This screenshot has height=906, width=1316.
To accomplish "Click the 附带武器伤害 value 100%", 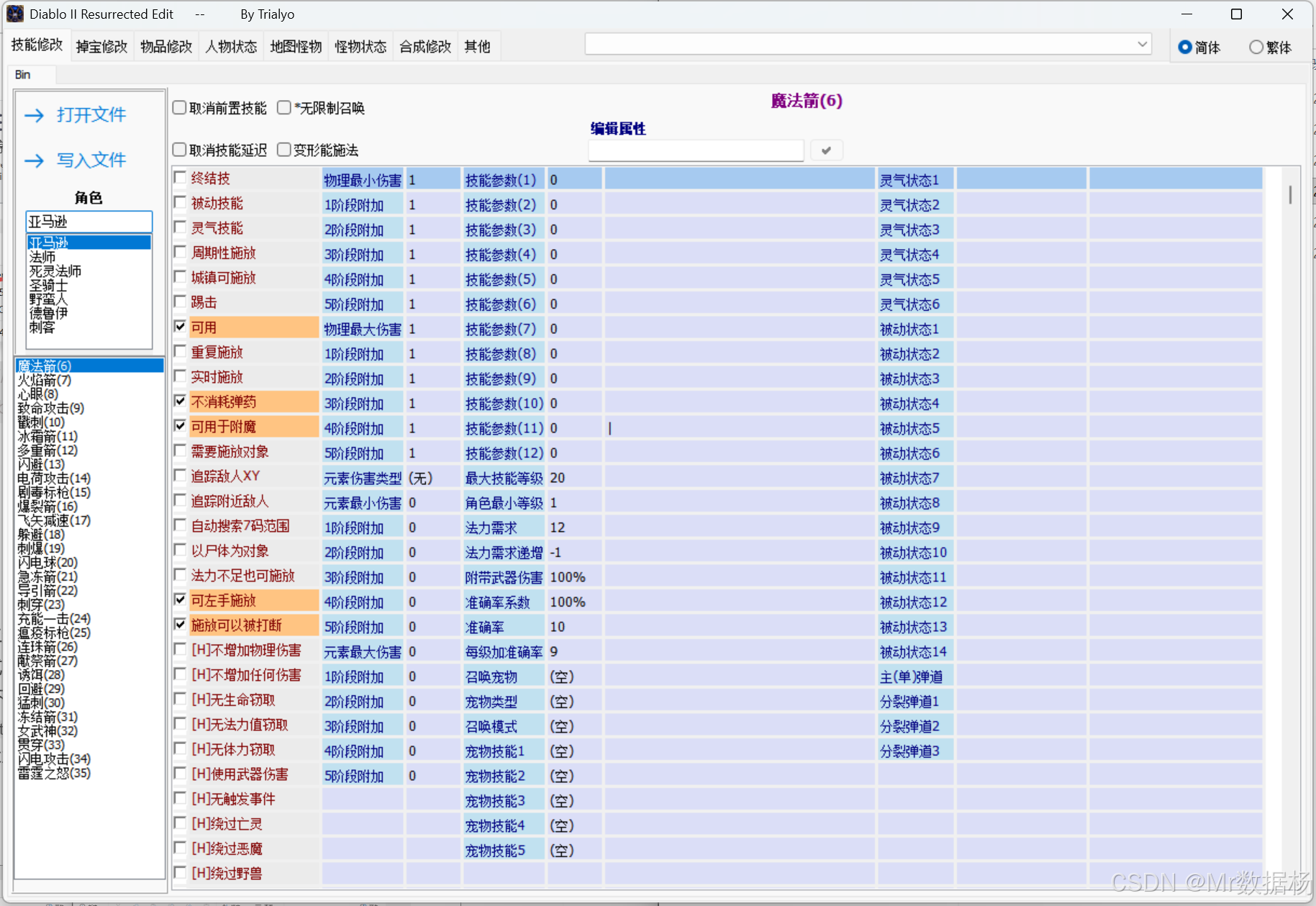I will click(x=574, y=577).
